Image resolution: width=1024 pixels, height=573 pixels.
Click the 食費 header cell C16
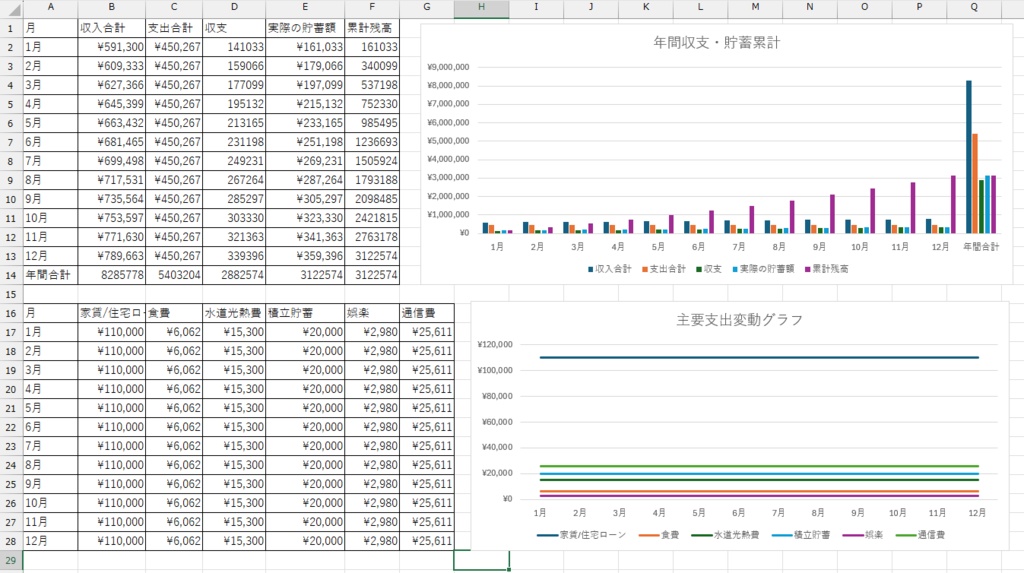pyautogui.click(x=174, y=313)
